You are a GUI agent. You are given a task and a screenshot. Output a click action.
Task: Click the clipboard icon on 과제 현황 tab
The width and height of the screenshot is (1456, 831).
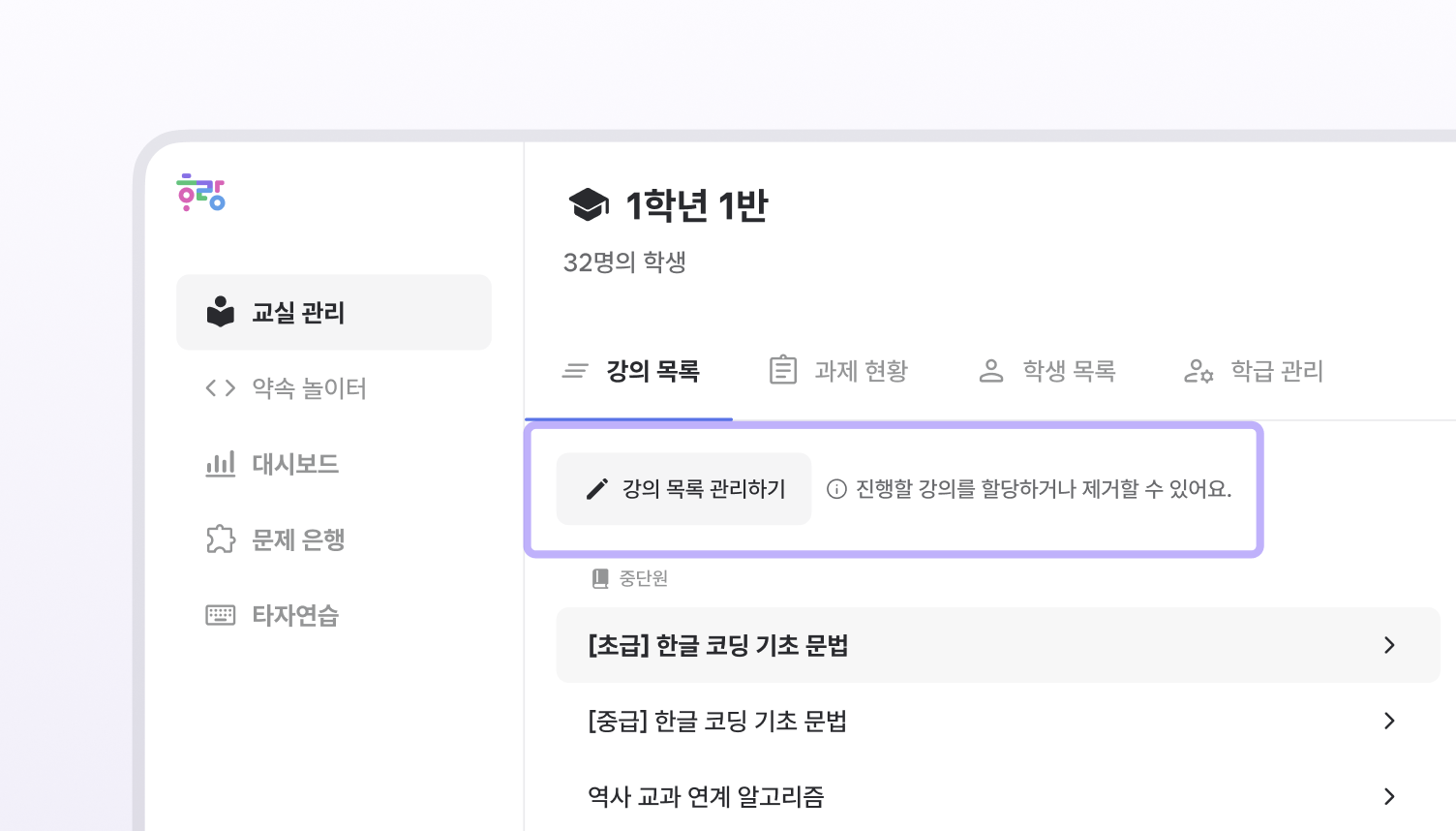[783, 370]
